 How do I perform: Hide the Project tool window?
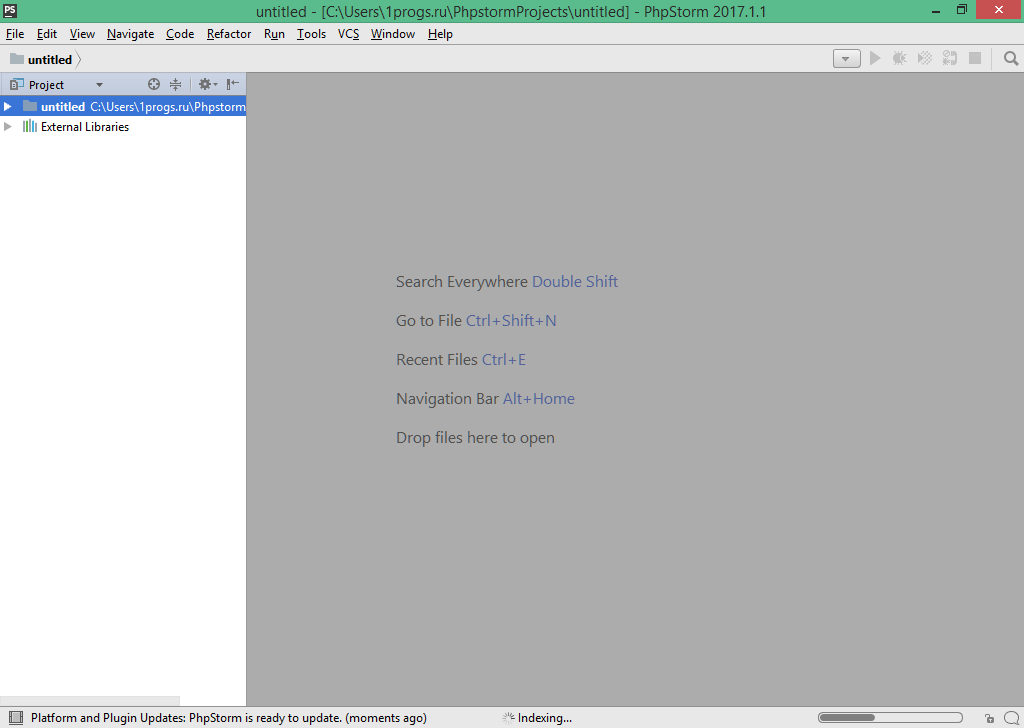[232, 84]
